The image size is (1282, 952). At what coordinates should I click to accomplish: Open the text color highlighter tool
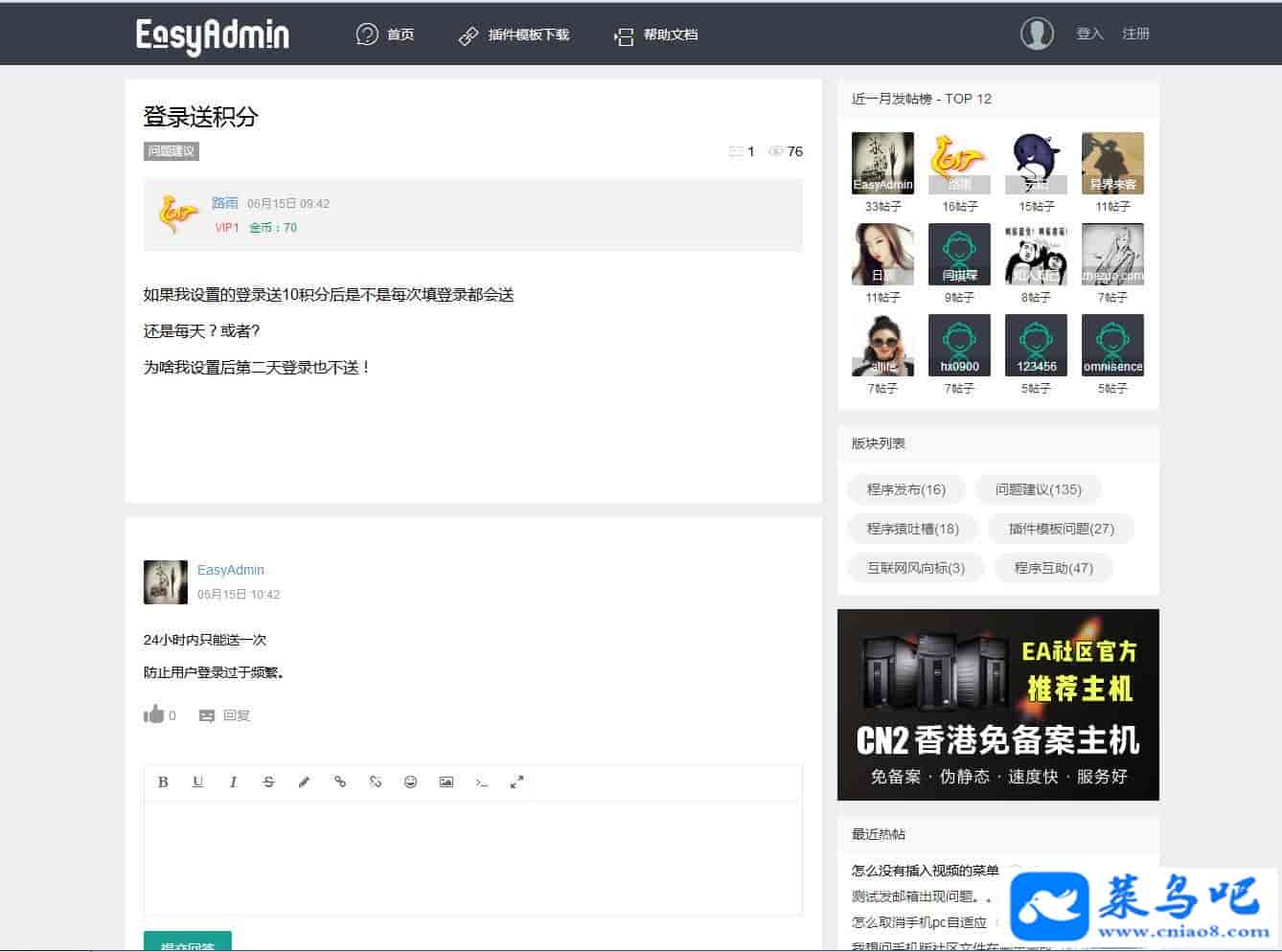coord(304,782)
